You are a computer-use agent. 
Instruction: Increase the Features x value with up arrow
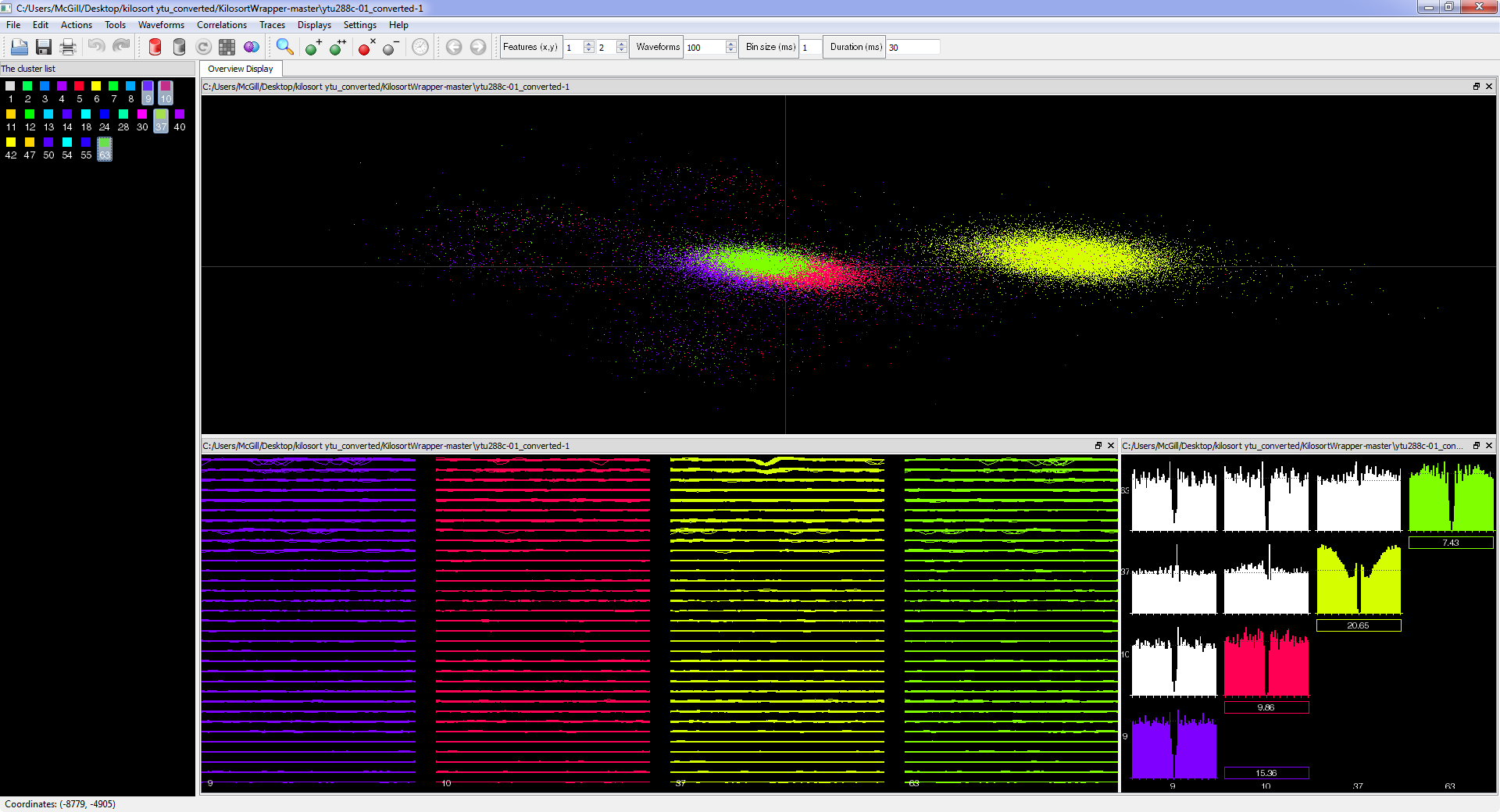tap(589, 44)
